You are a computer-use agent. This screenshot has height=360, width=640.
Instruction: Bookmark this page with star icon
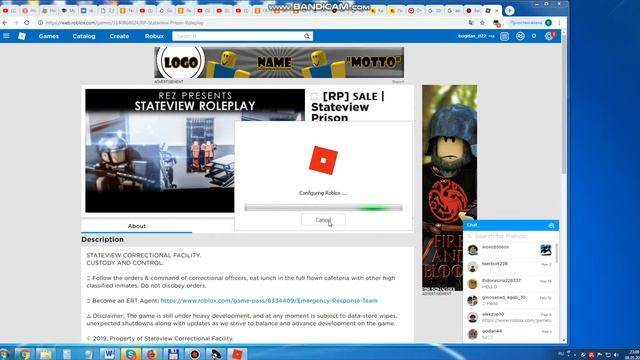[x=482, y=23]
